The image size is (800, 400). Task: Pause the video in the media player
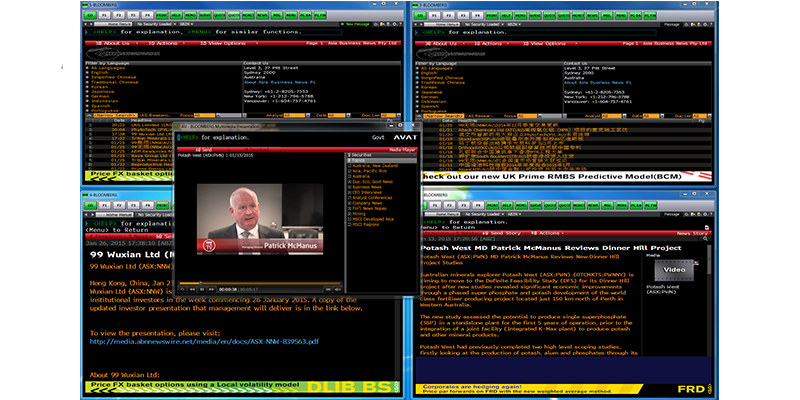click(x=202, y=289)
